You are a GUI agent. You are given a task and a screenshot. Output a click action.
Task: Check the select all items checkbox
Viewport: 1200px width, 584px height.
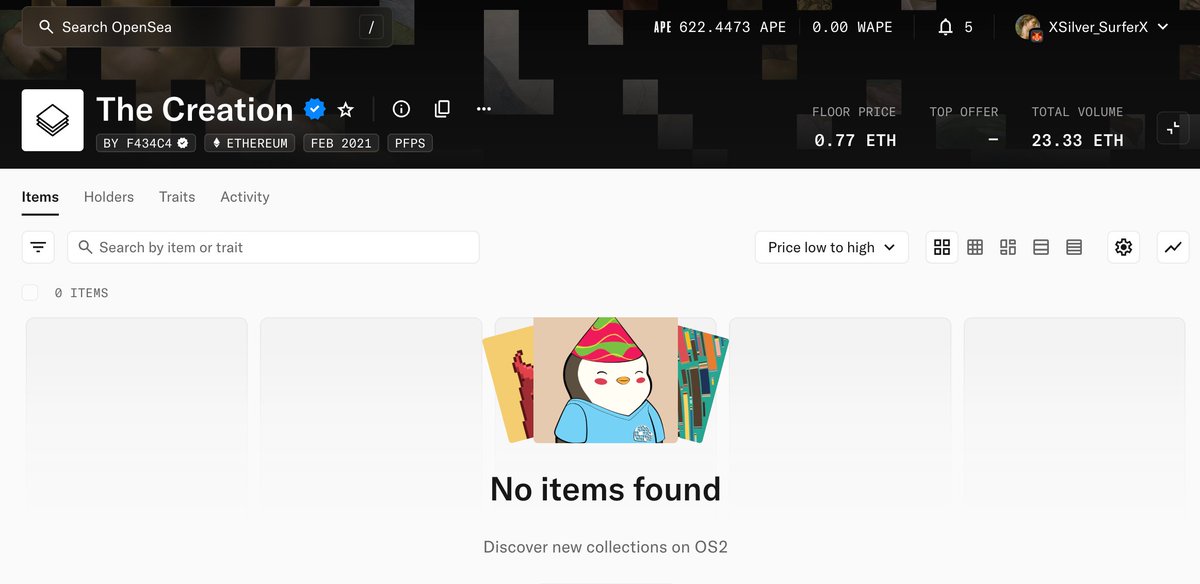(30, 292)
